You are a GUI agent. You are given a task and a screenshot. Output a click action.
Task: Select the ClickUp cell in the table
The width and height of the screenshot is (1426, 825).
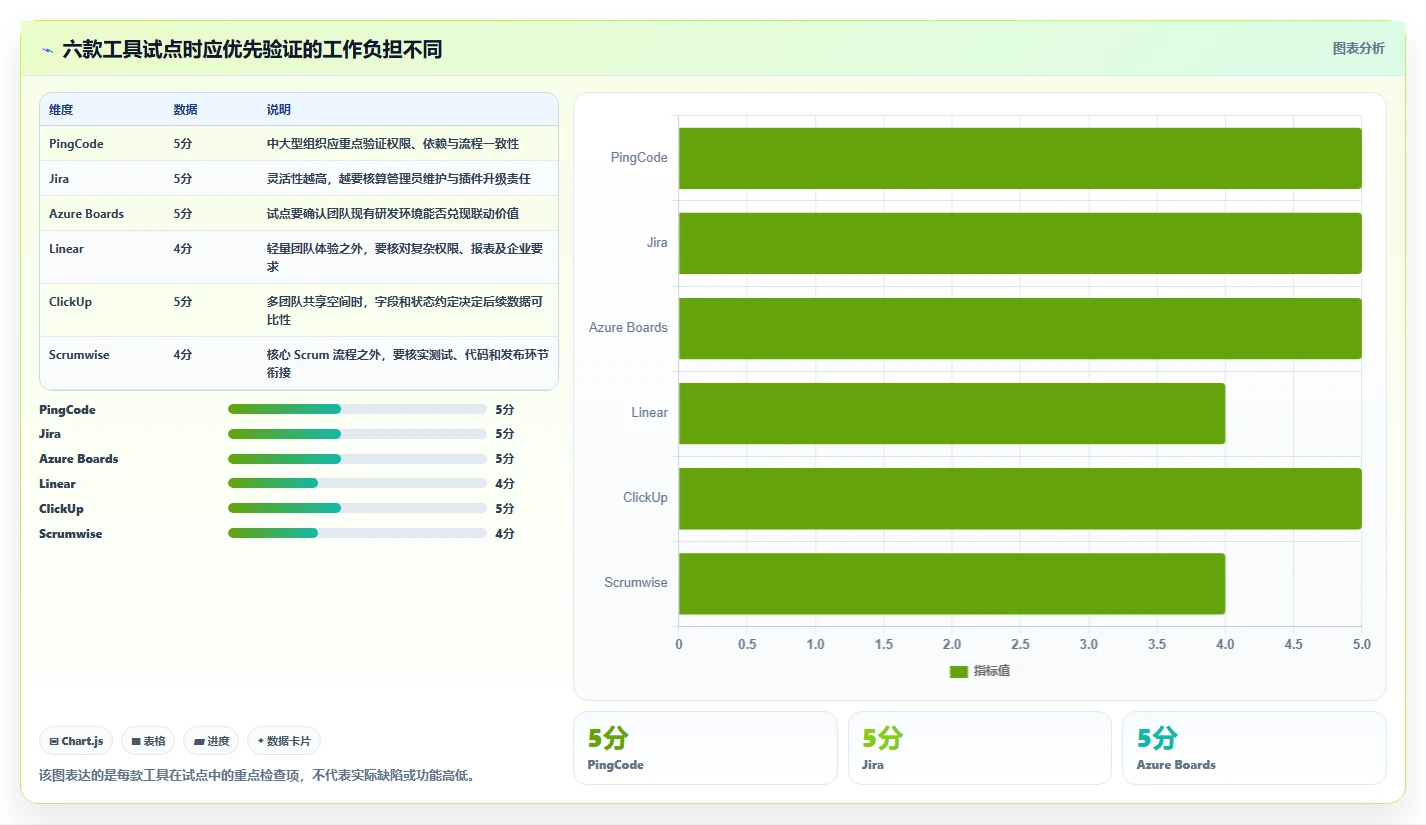(x=70, y=302)
